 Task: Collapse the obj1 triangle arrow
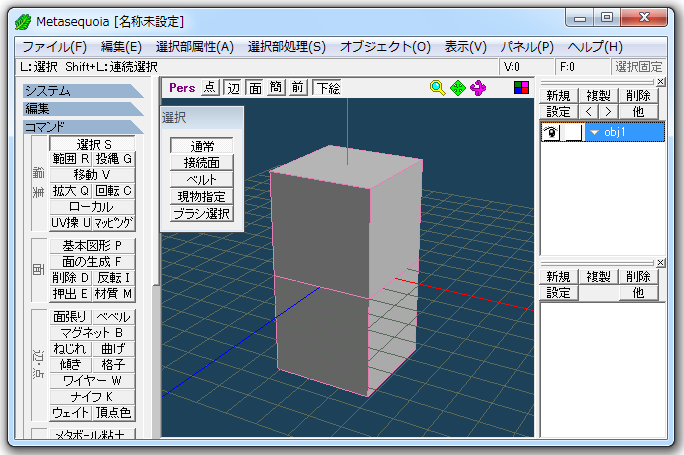click(594, 132)
